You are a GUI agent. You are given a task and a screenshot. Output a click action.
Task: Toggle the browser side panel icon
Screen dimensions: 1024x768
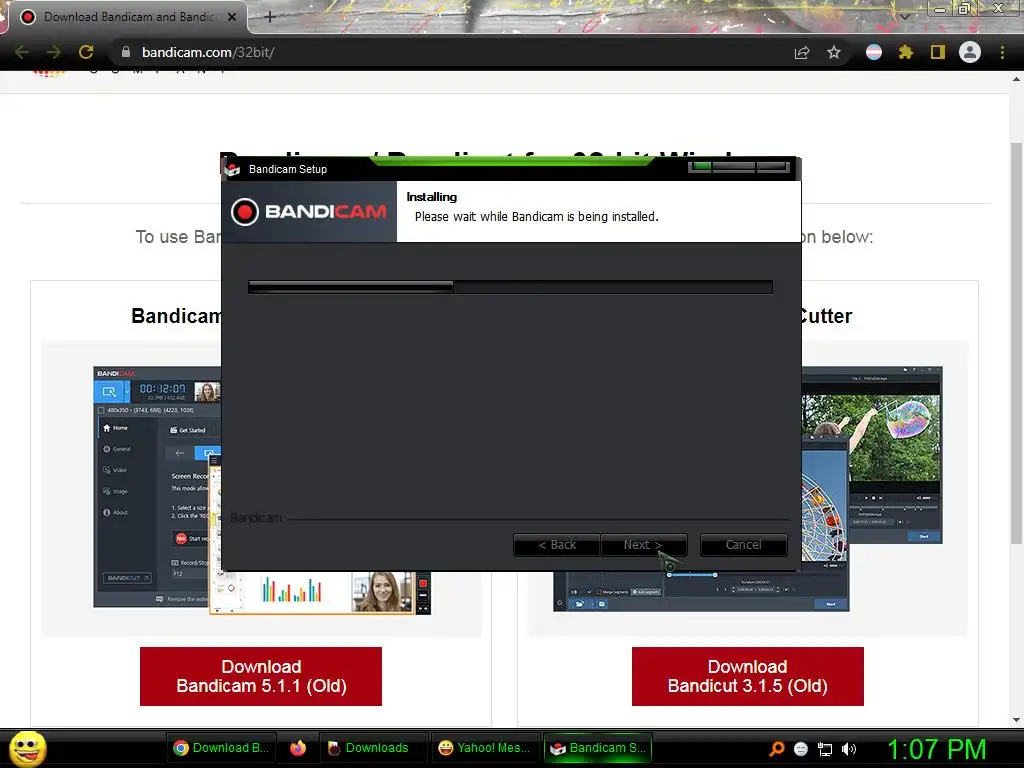click(x=938, y=52)
